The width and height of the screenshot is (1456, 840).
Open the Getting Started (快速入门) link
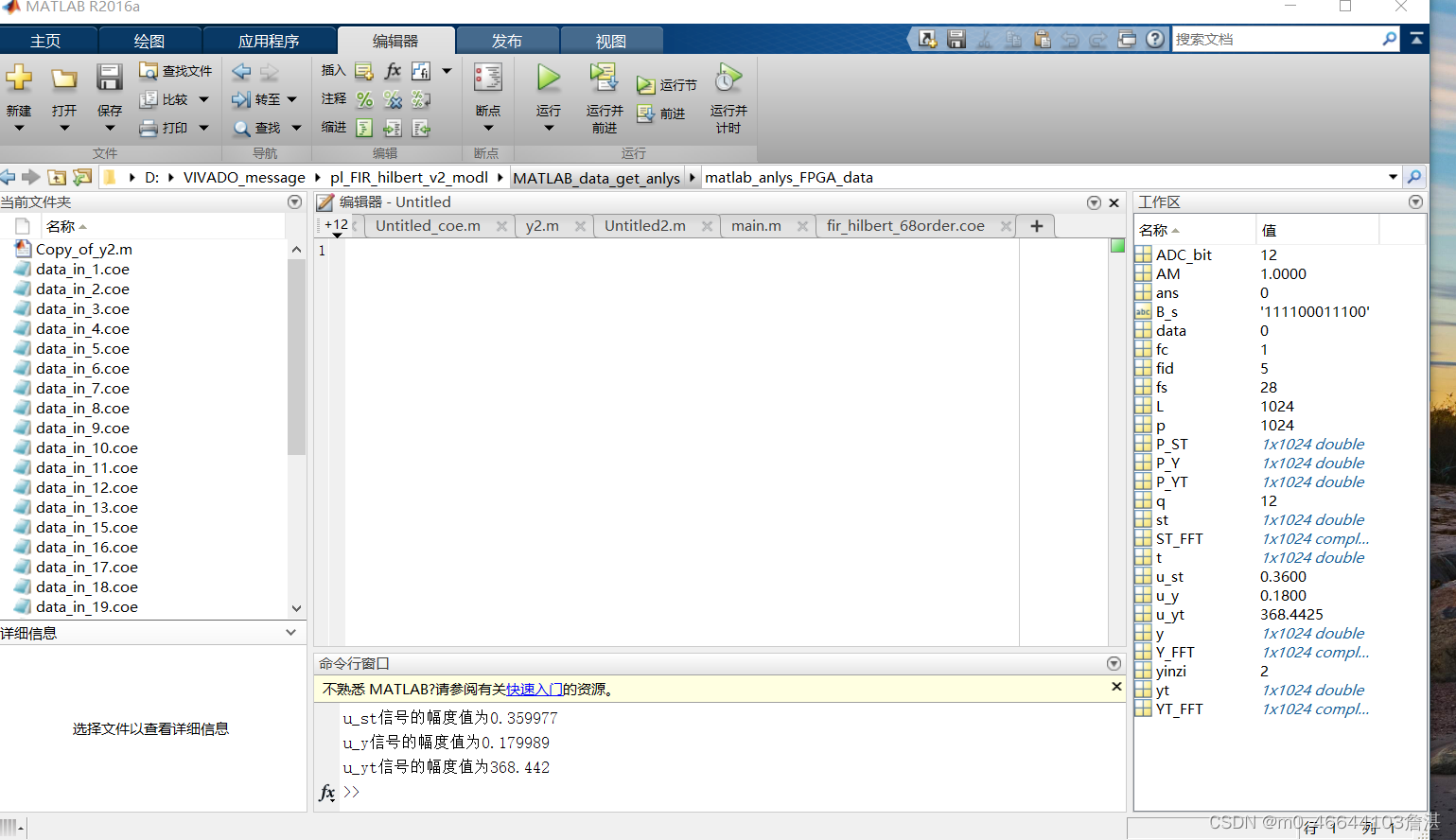pos(535,690)
